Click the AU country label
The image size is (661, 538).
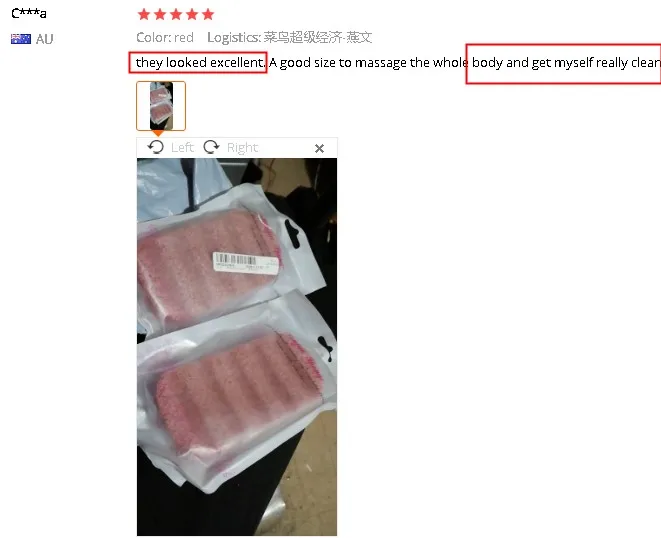tap(44, 39)
